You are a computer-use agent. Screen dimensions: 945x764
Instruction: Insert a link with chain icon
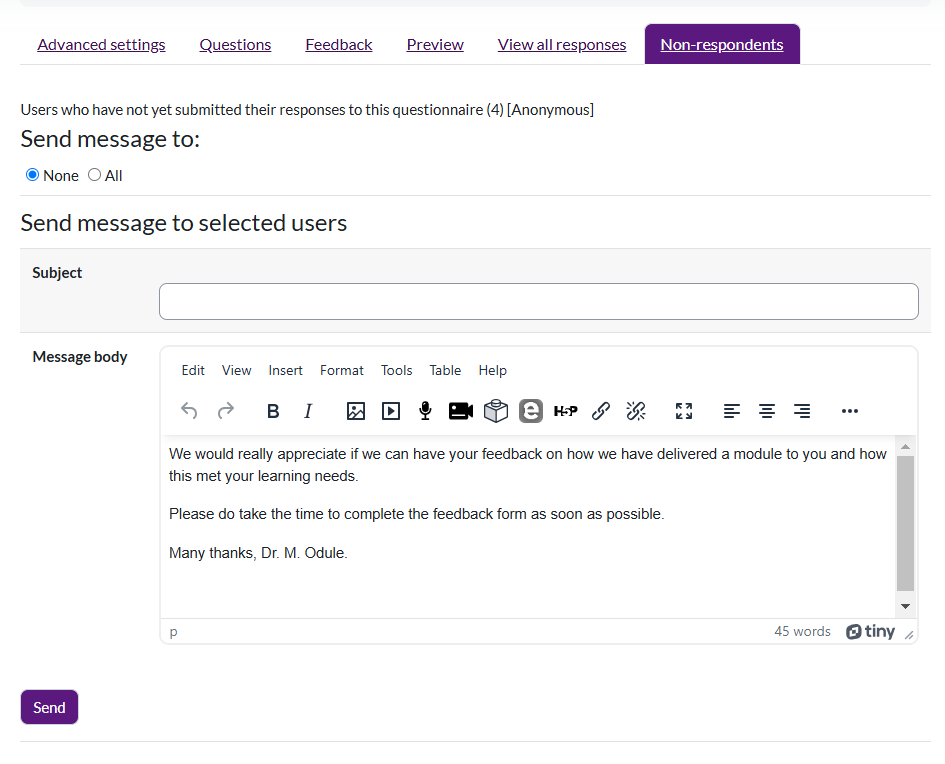[x=600, y=411]
